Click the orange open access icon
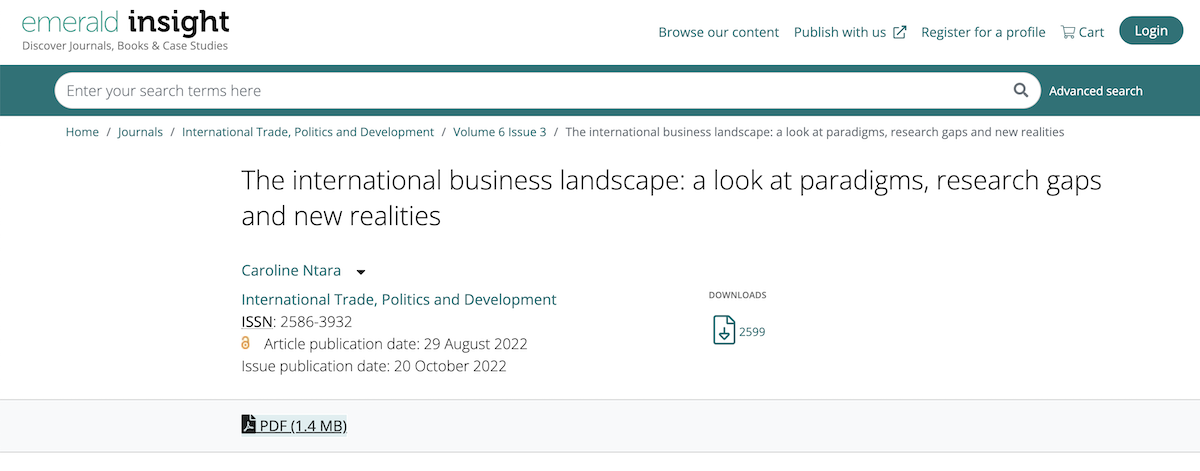 coord(246,343)
